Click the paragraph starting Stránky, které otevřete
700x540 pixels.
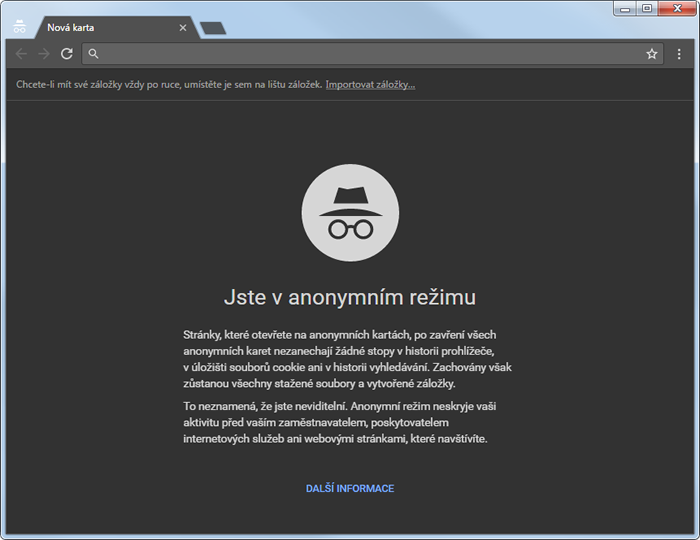347,359
